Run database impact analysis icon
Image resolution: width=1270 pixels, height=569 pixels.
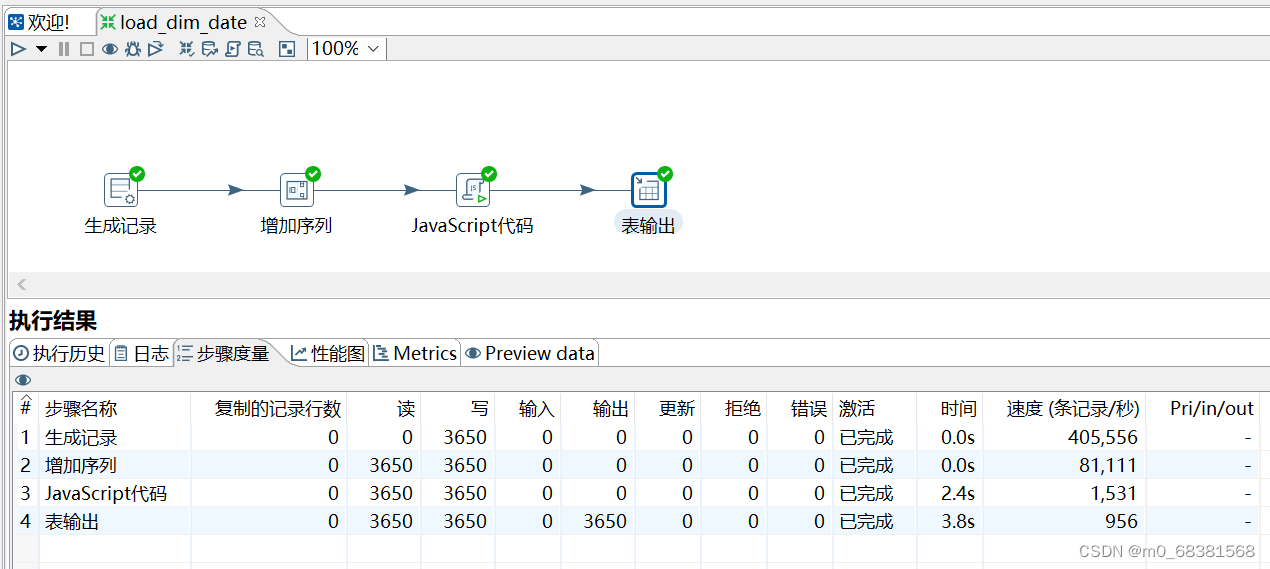pos(210,48)
